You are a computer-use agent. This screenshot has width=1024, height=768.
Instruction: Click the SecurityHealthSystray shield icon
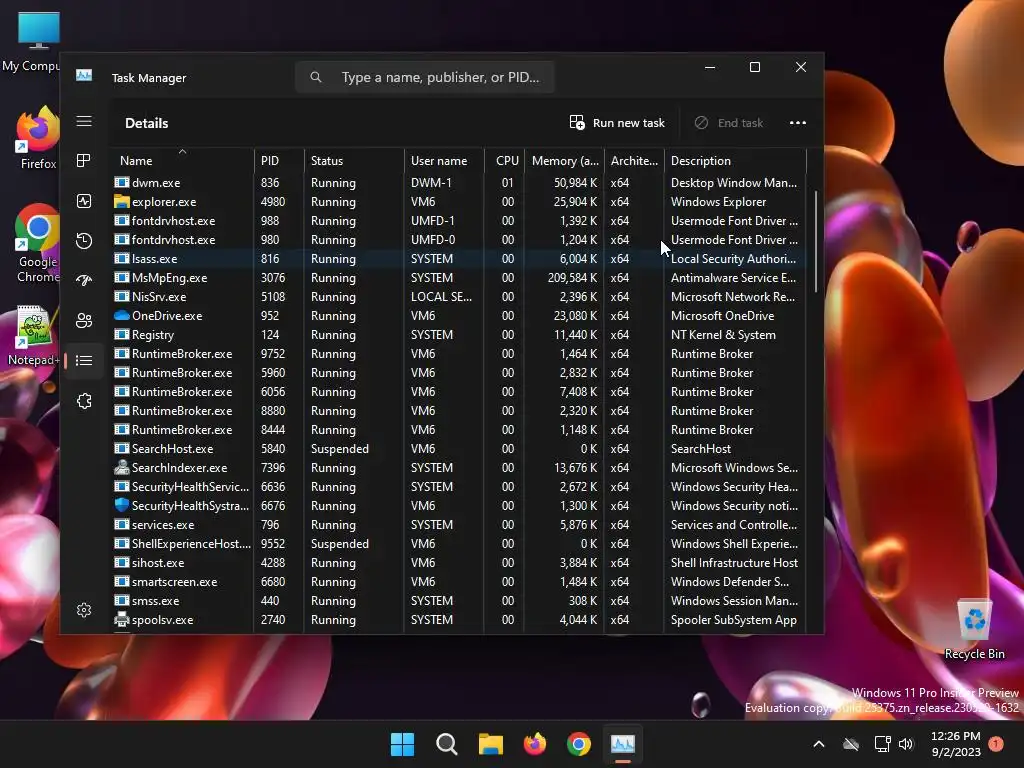(121, 505)
